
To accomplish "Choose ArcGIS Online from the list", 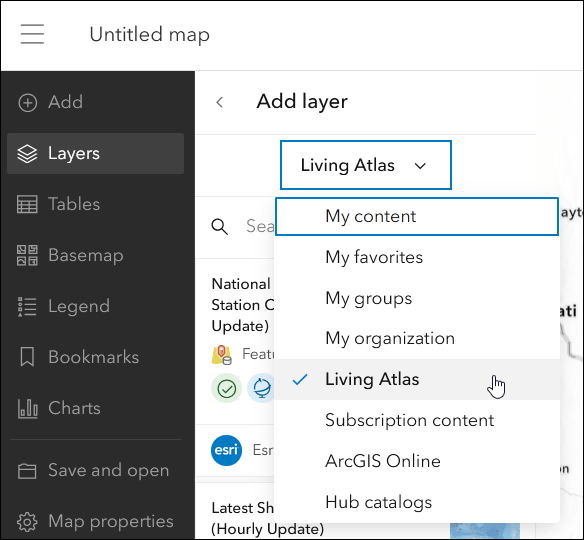I will 417,461.
